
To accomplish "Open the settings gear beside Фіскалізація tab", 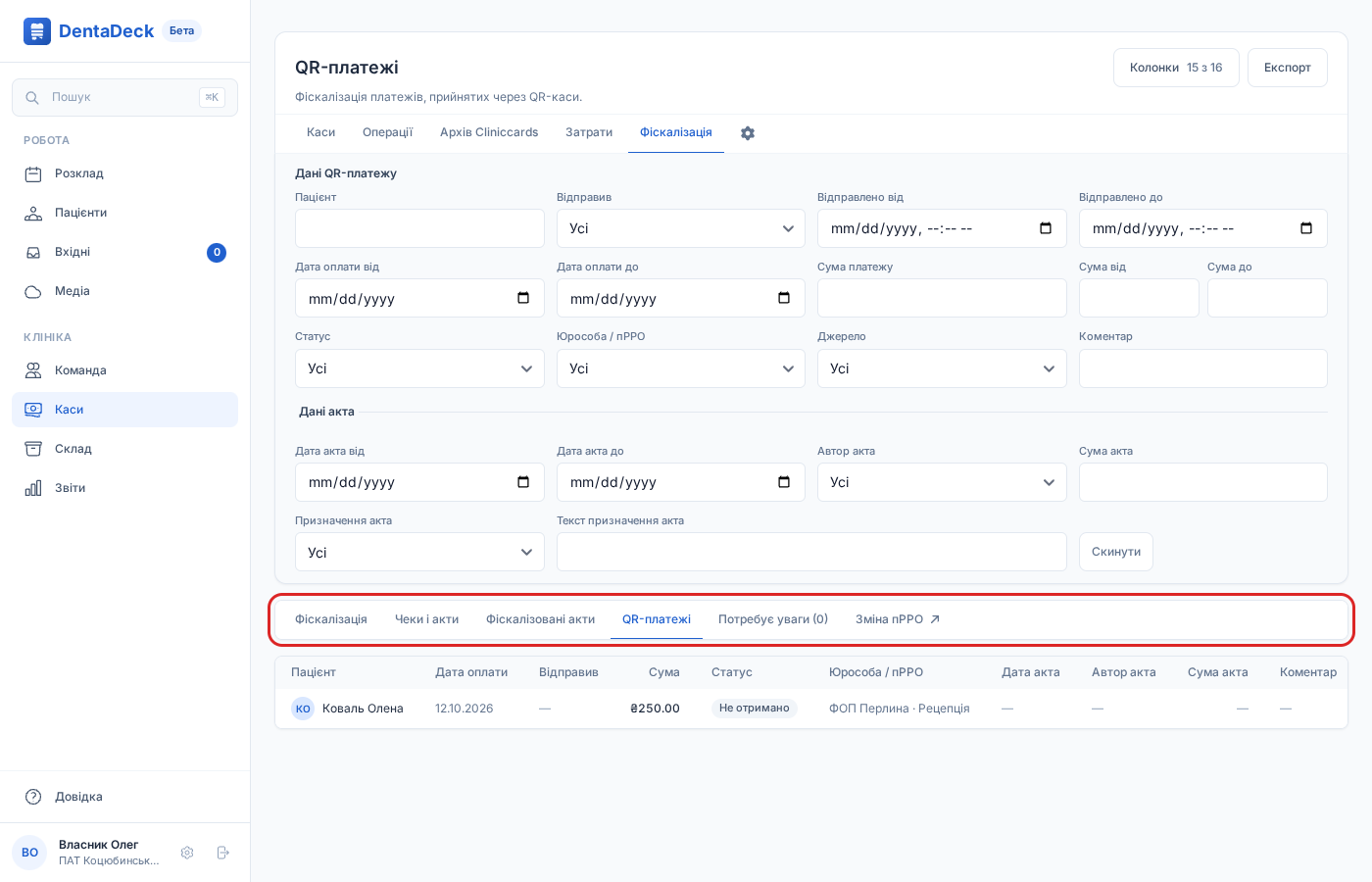I will coord(748,133).
